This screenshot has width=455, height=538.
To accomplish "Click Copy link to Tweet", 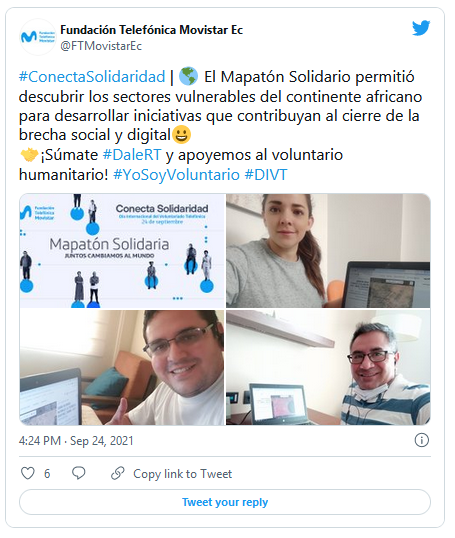I will click(x=182, y=473).
